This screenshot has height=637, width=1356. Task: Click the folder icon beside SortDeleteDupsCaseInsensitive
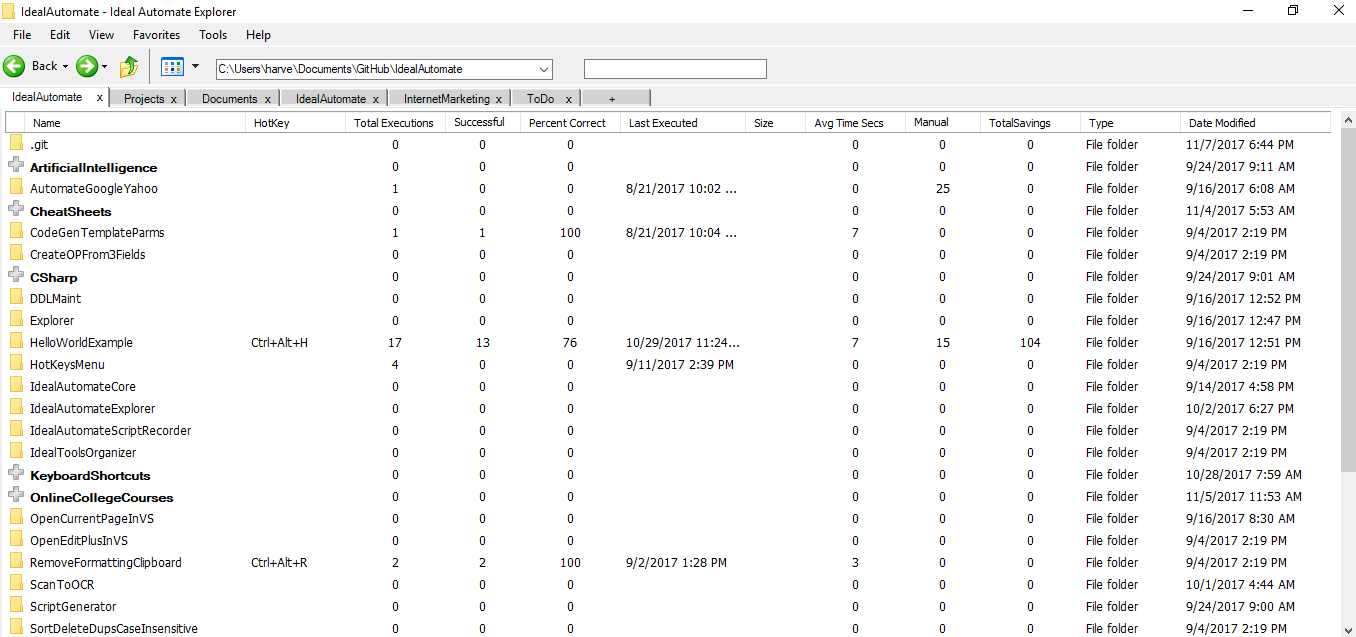[x=16, y=628]
